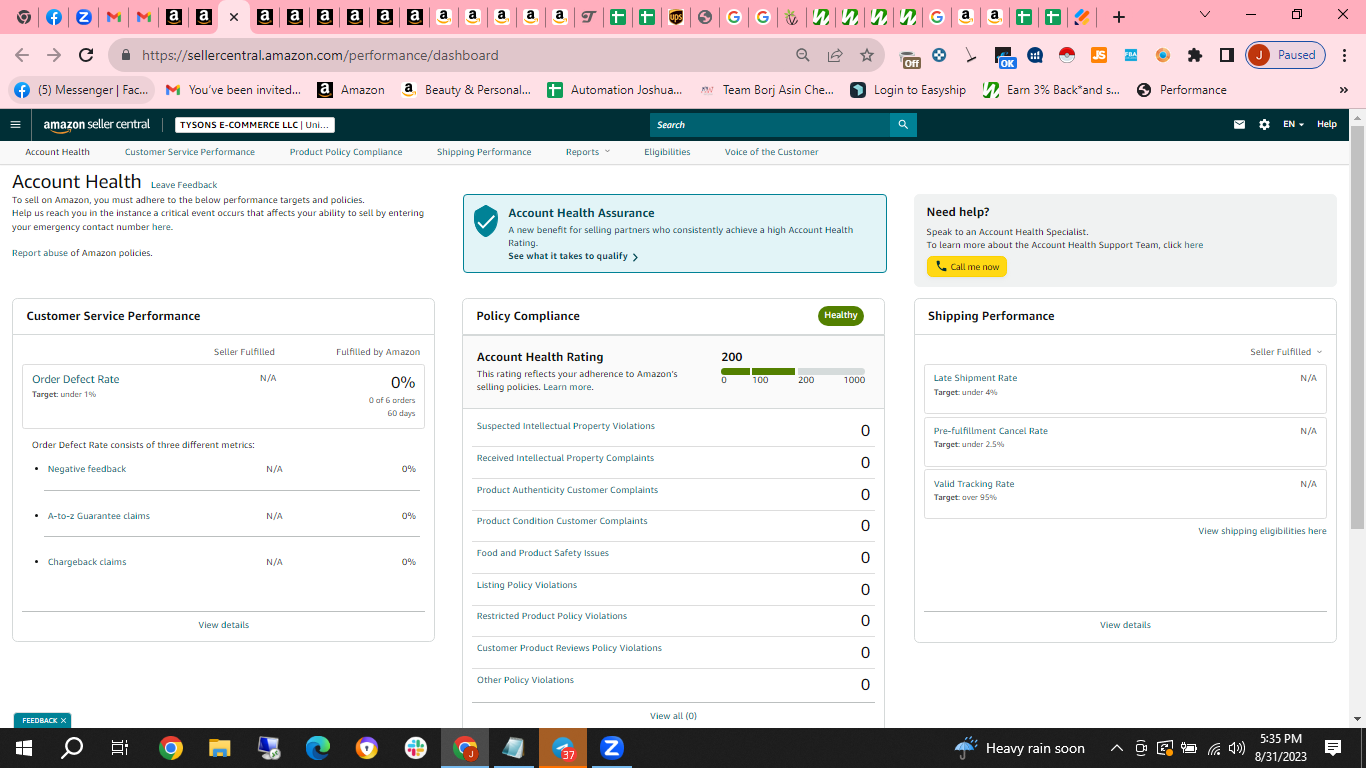Click the FBA calculator extension icon
This screenshot has width=1366, height=768.
pyautogui.click(x=1131, y=55)
